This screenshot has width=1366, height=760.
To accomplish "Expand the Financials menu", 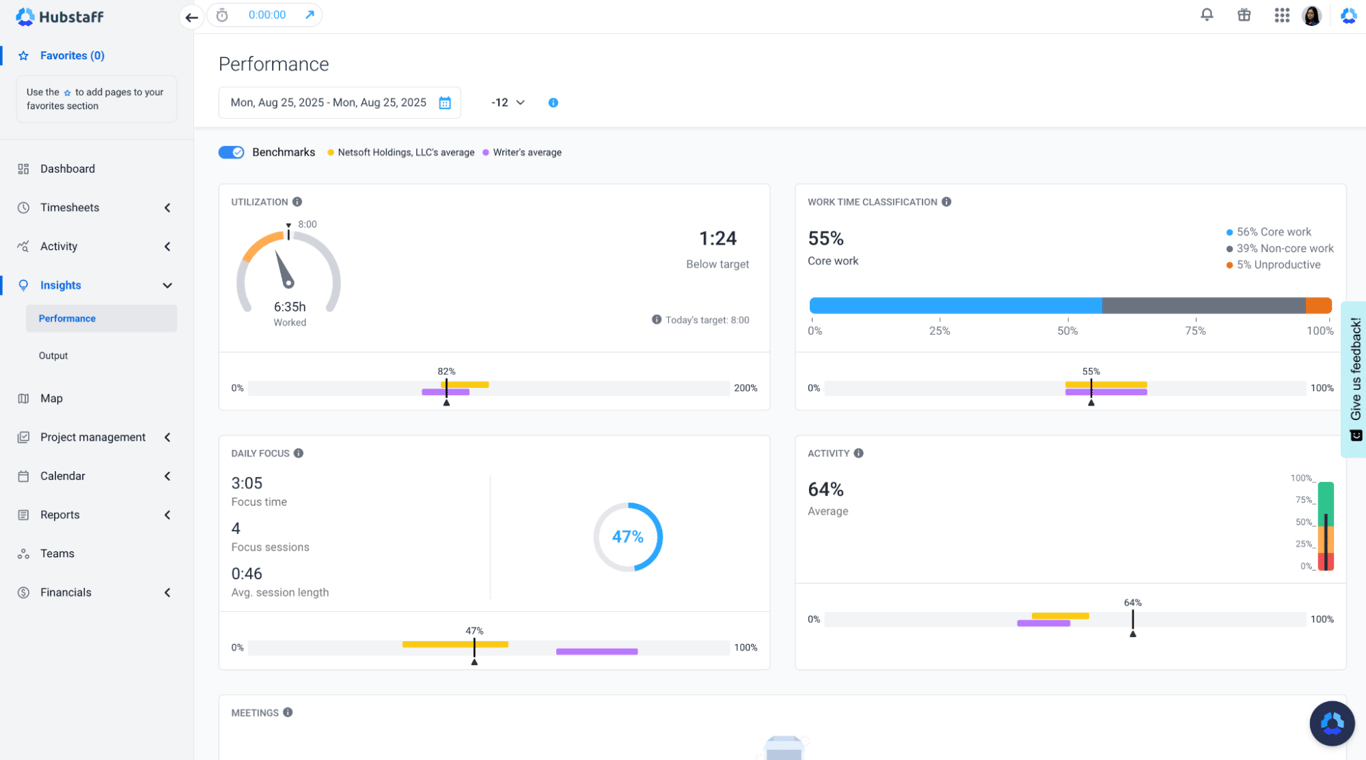I will (x=167, y=592).
